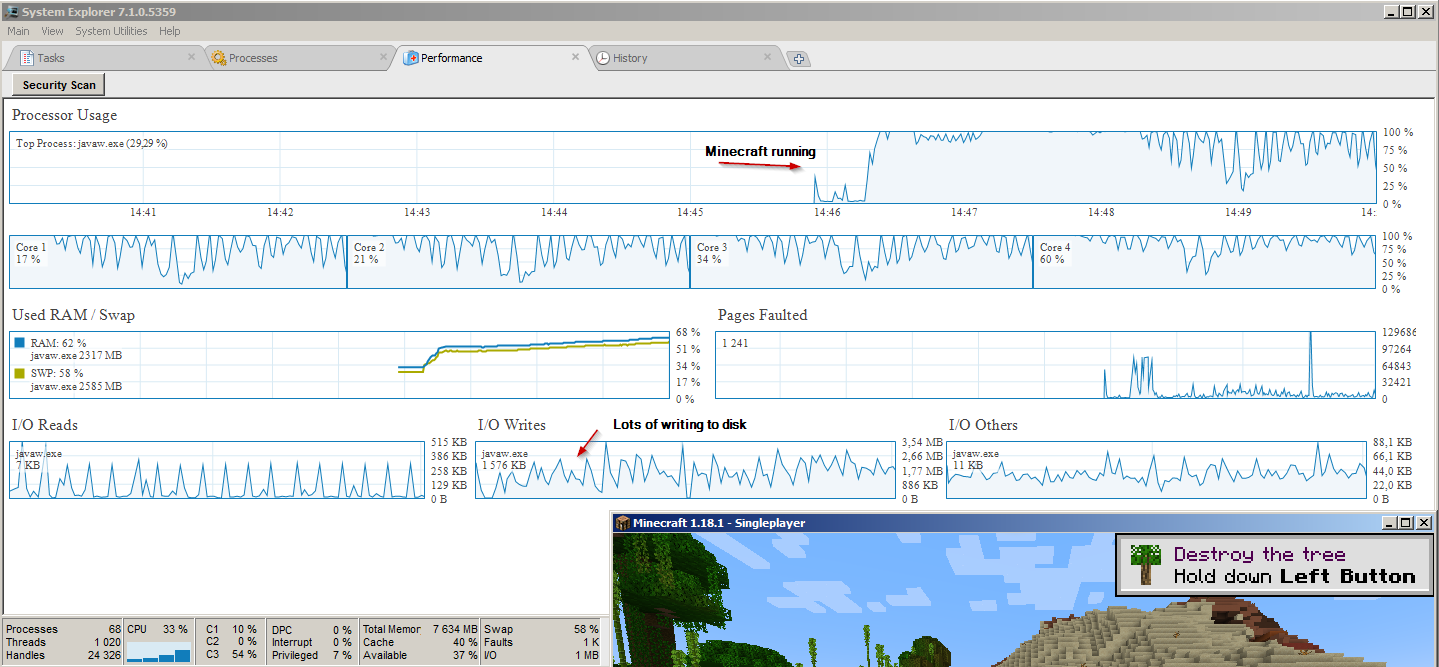Image resolution: width=1439 pixels, height=667 pixels.
Task: Add a new tab with the plus icon
Action: 798,59
